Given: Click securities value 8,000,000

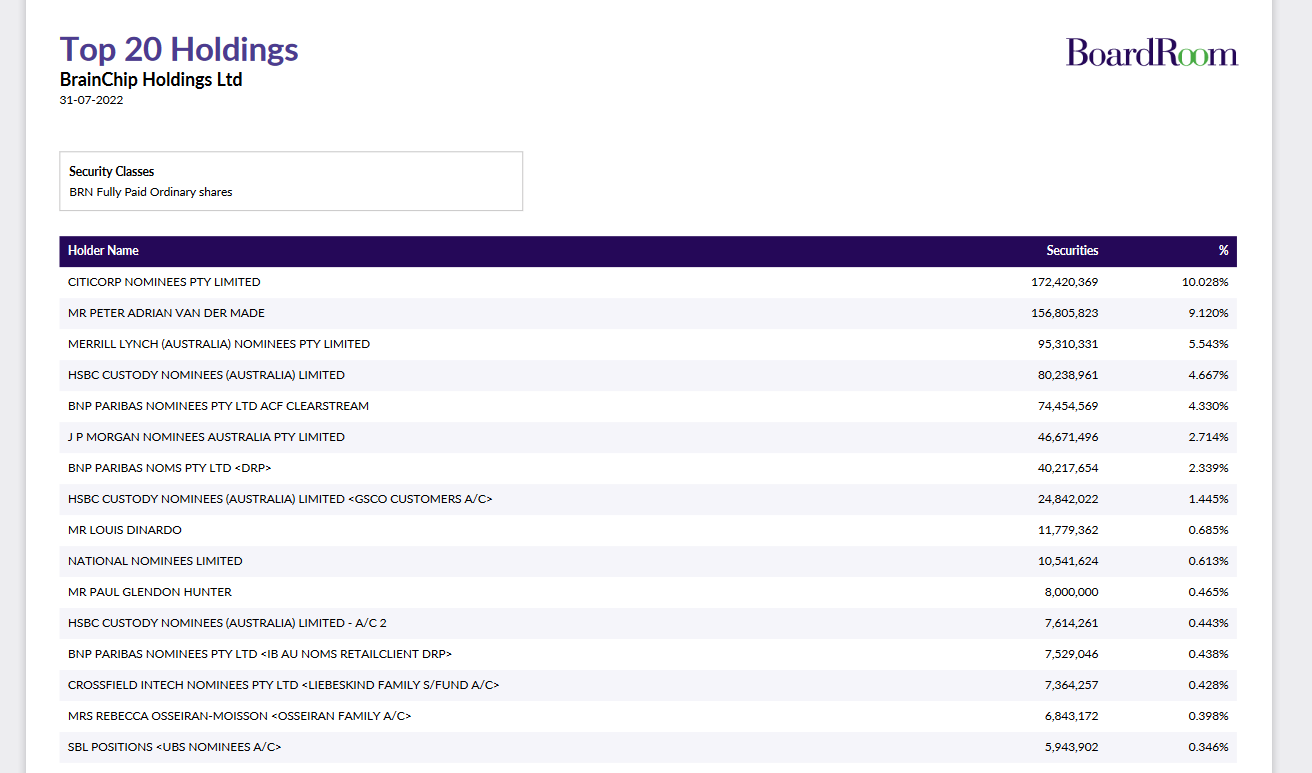Looking at the screenshot, I should [1071, 592].
